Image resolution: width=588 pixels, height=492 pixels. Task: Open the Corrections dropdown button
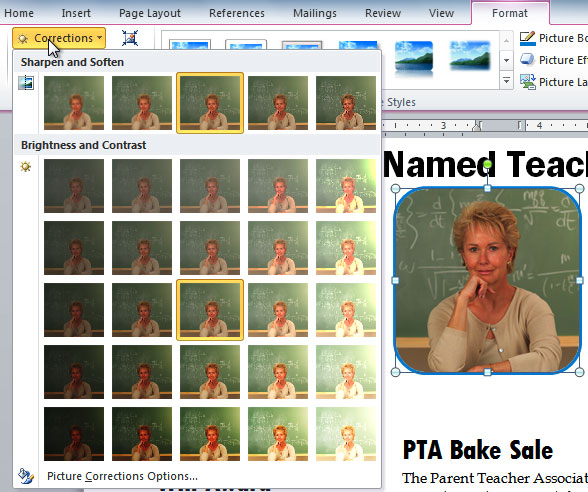[x=59, y=38]
